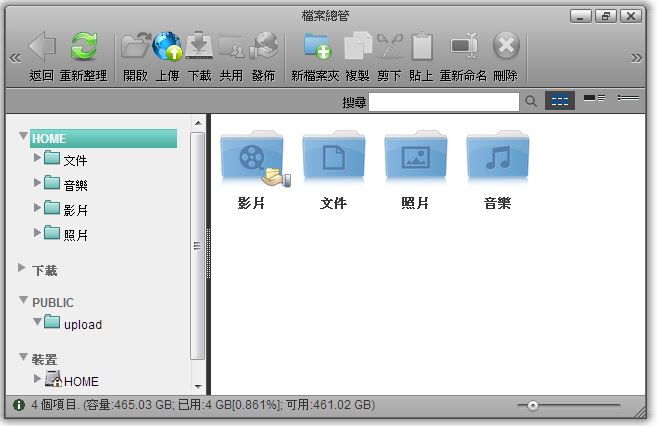
Task: Create a new folder with 新檔案夾
Action: (x=315, y=47)
